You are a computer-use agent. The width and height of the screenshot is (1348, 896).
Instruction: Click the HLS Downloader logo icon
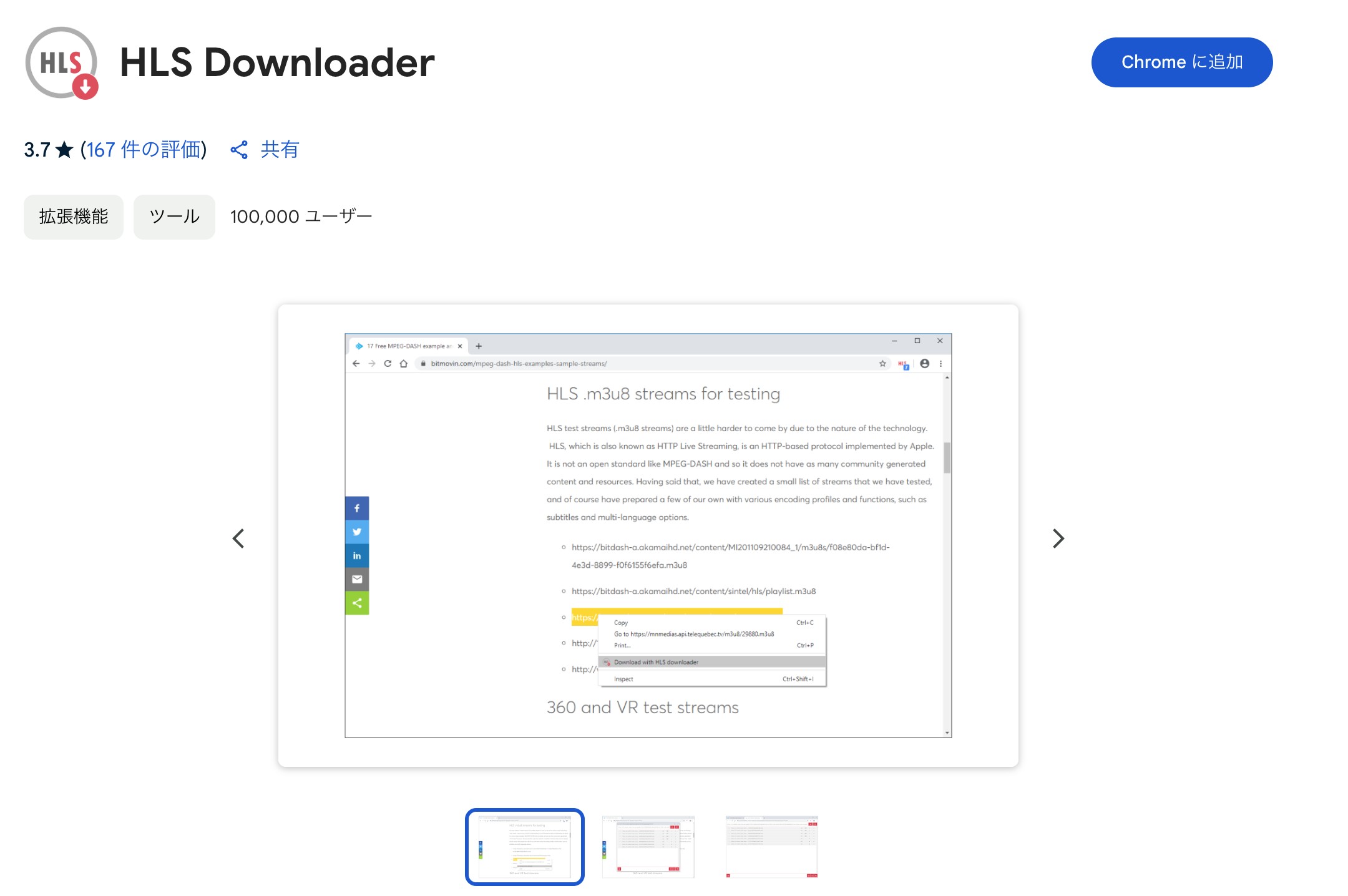pyautogui.click(x=62, y=62)
